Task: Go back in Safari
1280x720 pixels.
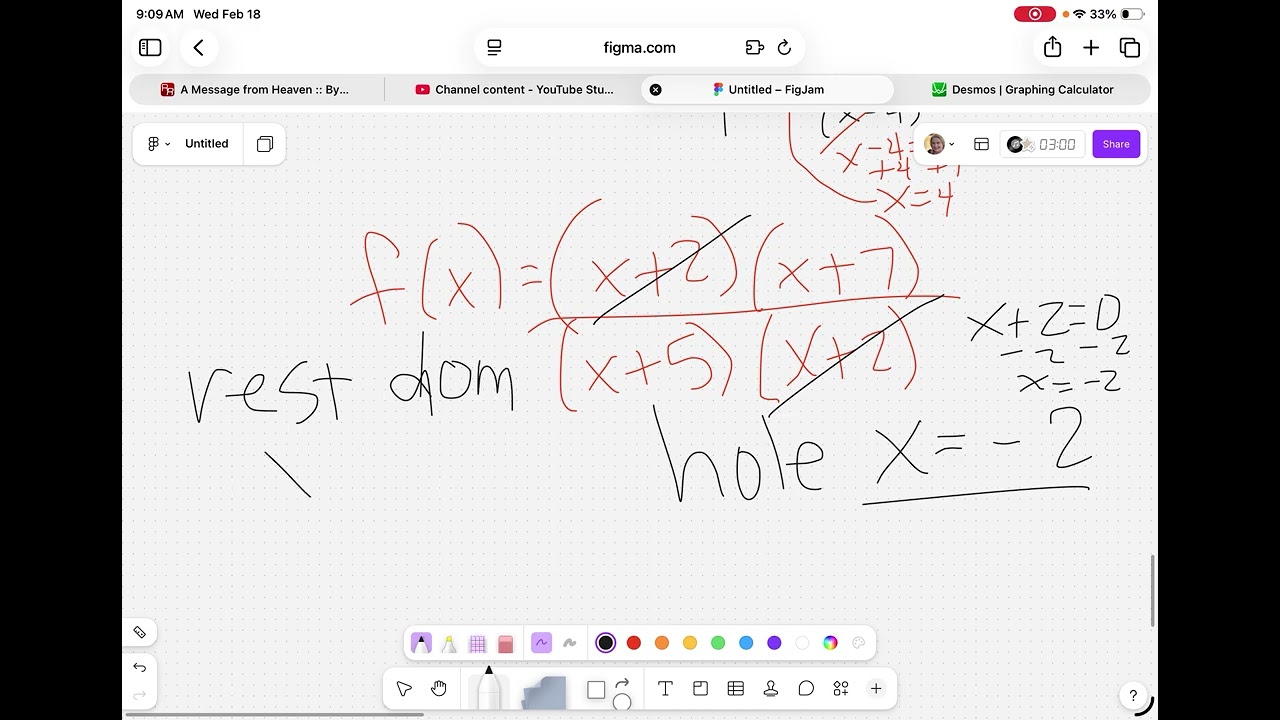Action: point(199,47)
